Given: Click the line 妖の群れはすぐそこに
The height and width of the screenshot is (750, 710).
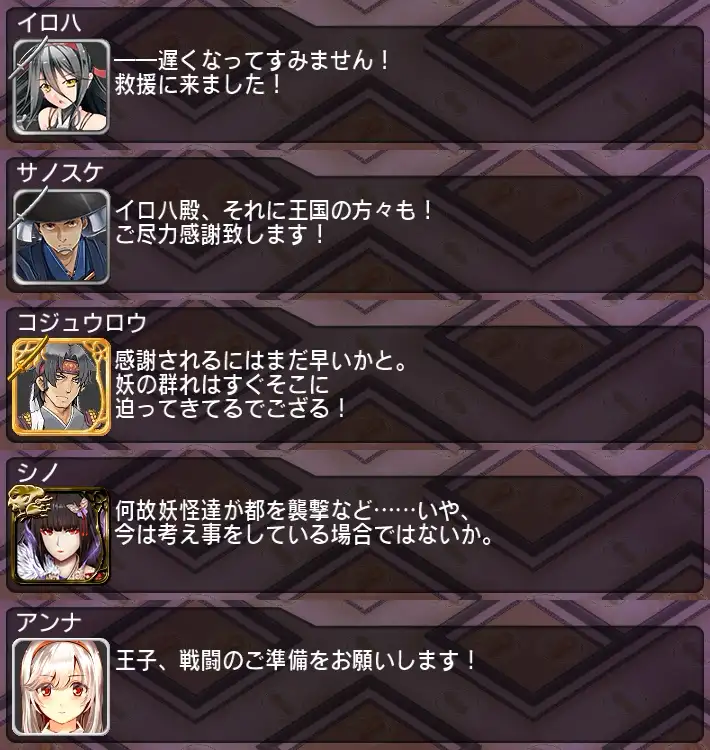Looking at the screenshot, I should point(222,385).
